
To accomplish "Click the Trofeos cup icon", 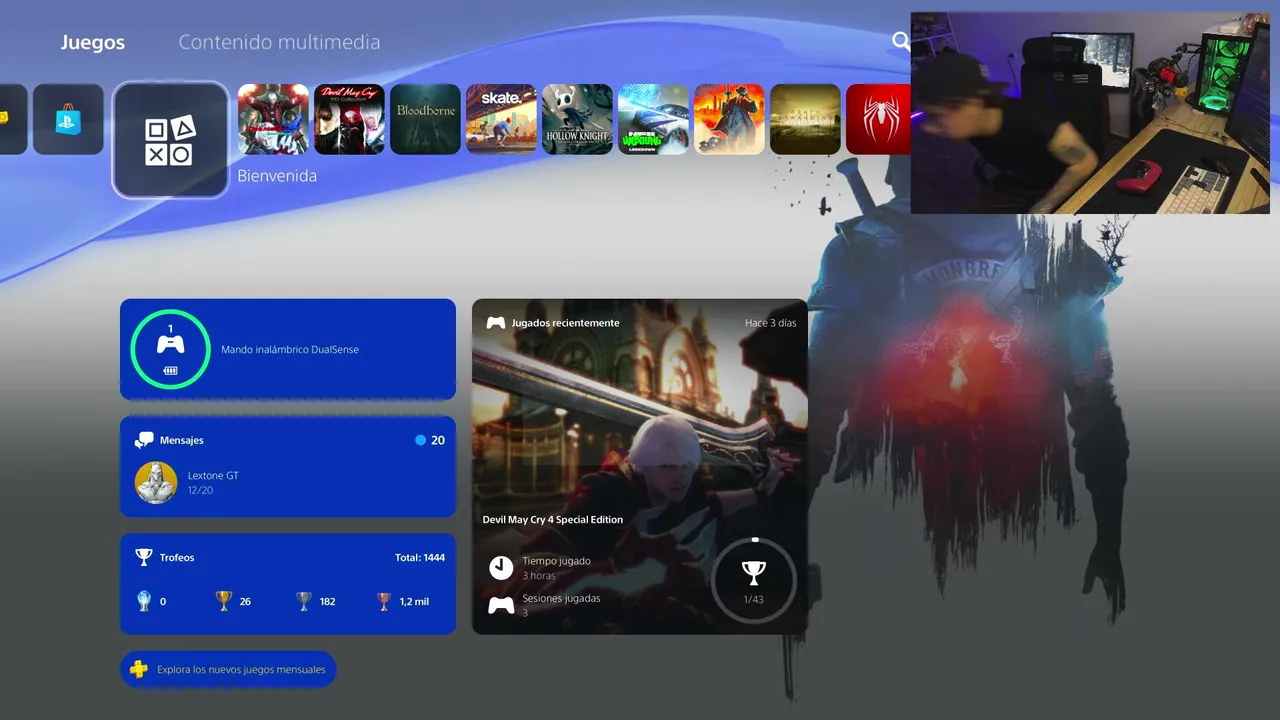I will [144, 557].
